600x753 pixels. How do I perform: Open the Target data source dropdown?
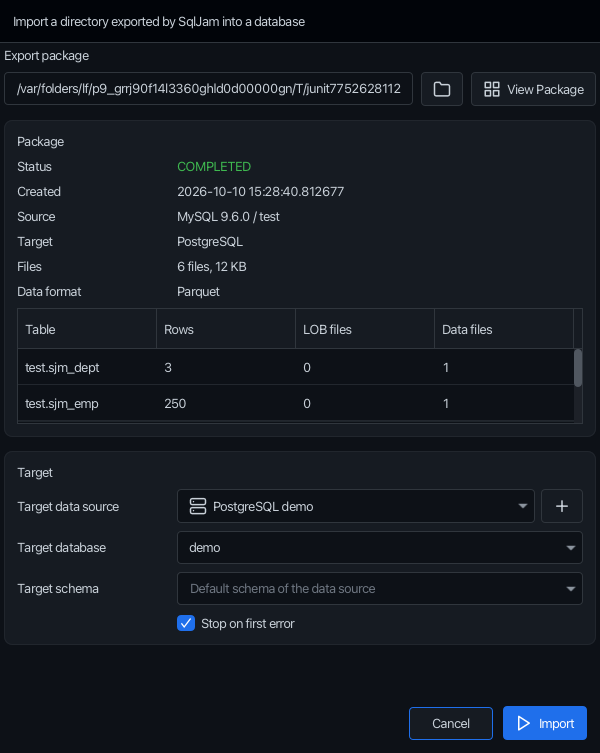tap(355, 506)
